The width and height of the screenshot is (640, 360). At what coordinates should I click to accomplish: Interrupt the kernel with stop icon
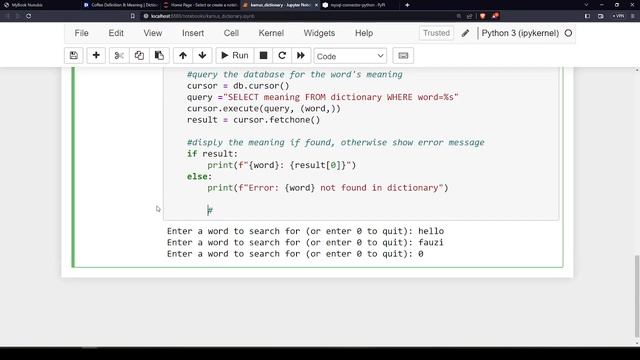pos(264,56)
